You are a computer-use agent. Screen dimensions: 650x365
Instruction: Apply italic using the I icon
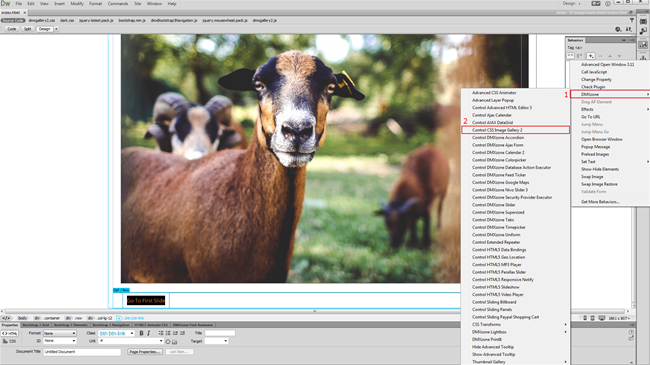[x=148, y=333]
